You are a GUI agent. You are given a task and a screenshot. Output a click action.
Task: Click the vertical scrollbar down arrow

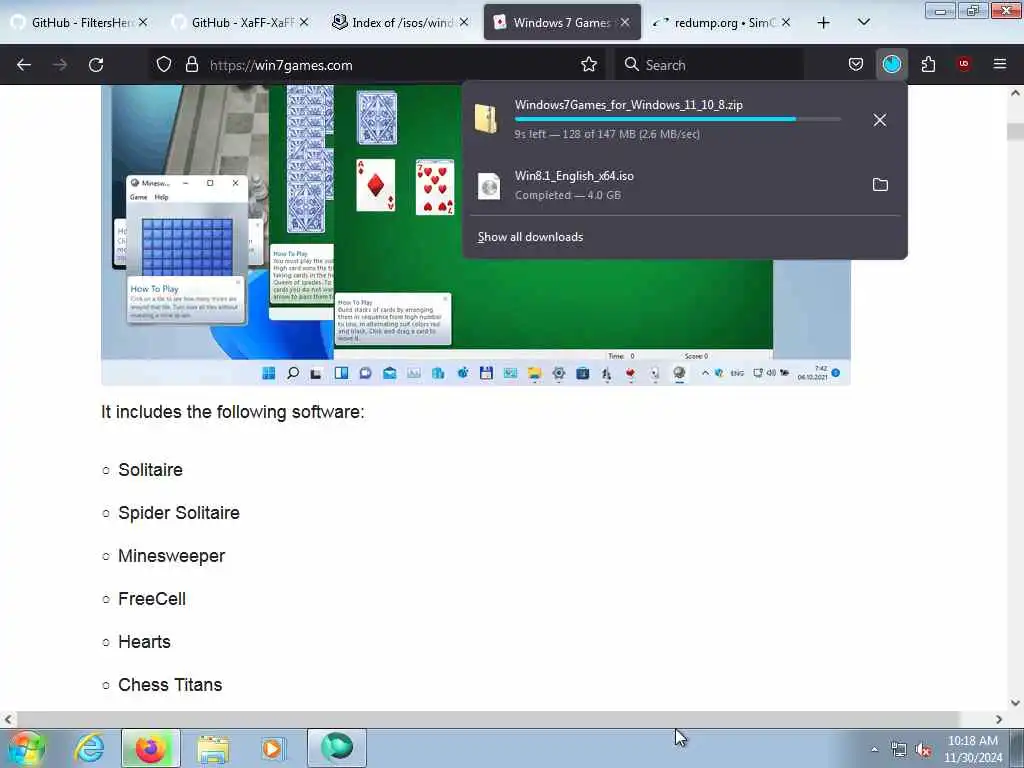1015,703
